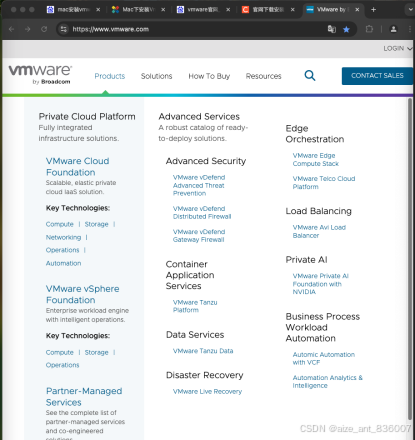Screen dimensions: 415x440
Task: Open Partner-Managed Services link
Action: tap(84, 396)
